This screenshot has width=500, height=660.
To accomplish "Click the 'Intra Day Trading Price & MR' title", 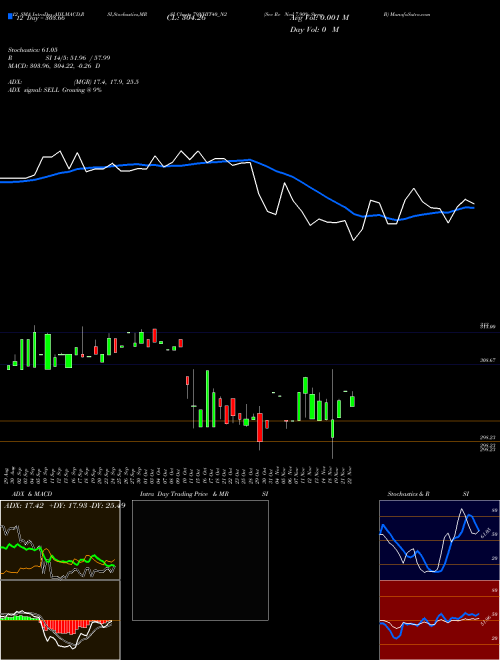I will click(184, 494).
